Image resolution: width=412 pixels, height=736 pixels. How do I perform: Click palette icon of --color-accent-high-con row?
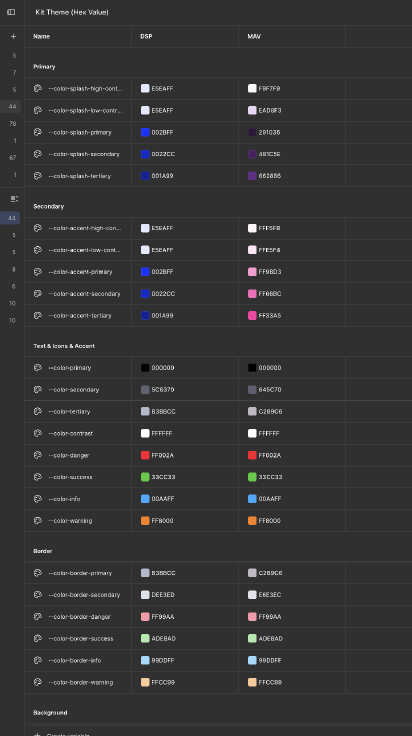coord(38,228)
